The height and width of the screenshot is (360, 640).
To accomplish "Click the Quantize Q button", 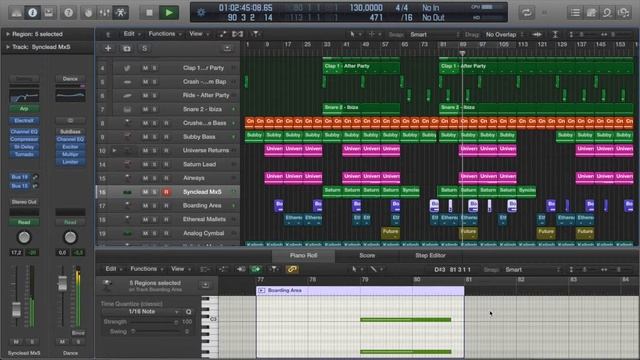I will click(189, 312).
